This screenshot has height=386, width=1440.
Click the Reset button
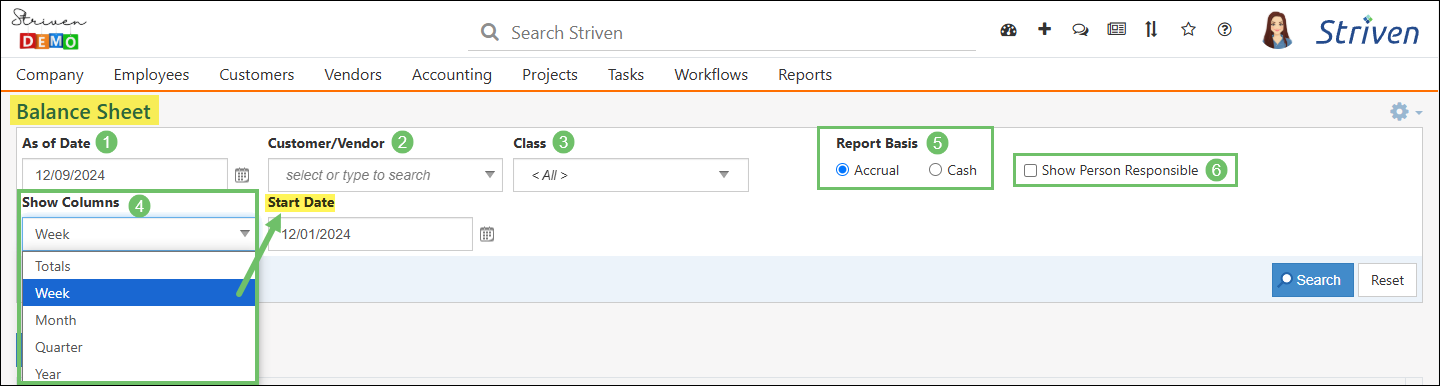(x=1387, y=280)
